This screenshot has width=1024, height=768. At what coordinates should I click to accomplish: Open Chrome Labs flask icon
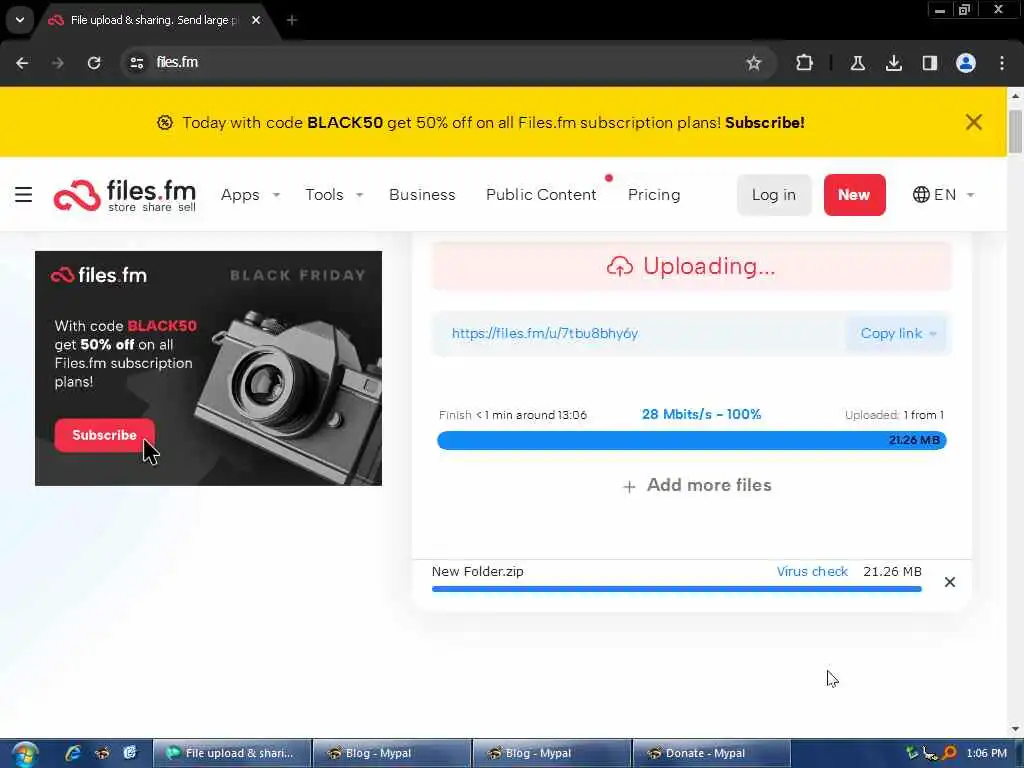pos(857,63)
